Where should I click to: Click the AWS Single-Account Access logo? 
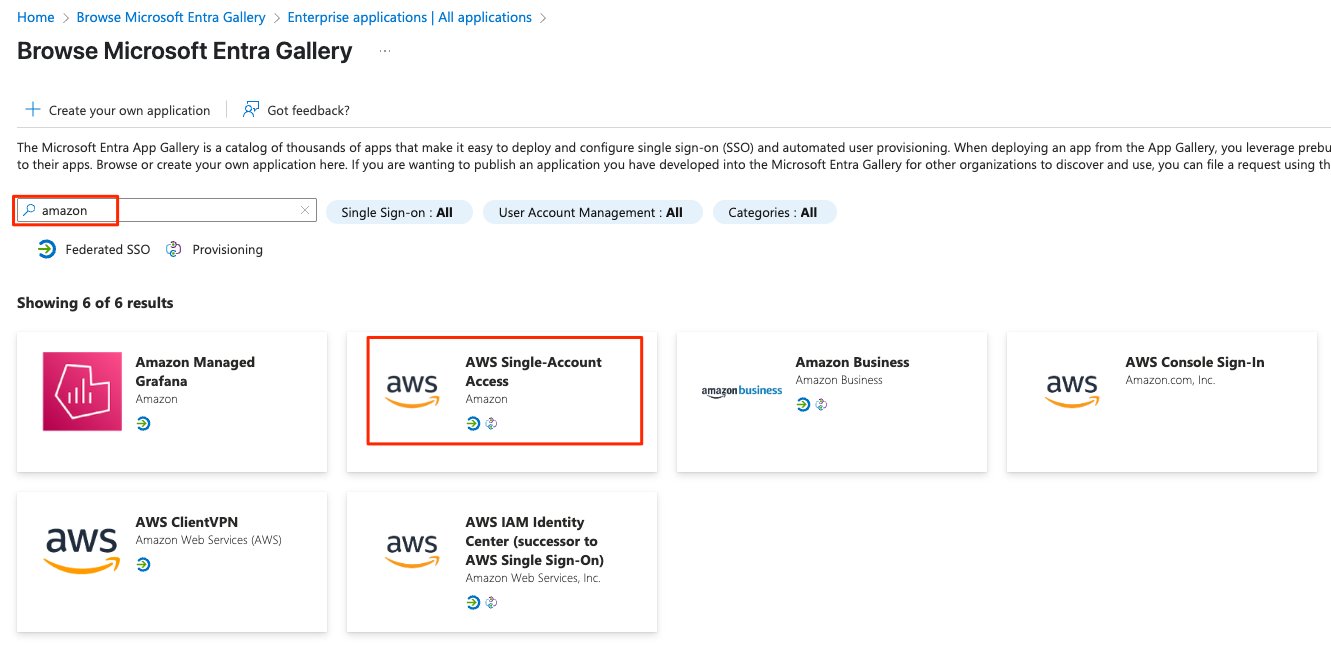pos(412,391)
